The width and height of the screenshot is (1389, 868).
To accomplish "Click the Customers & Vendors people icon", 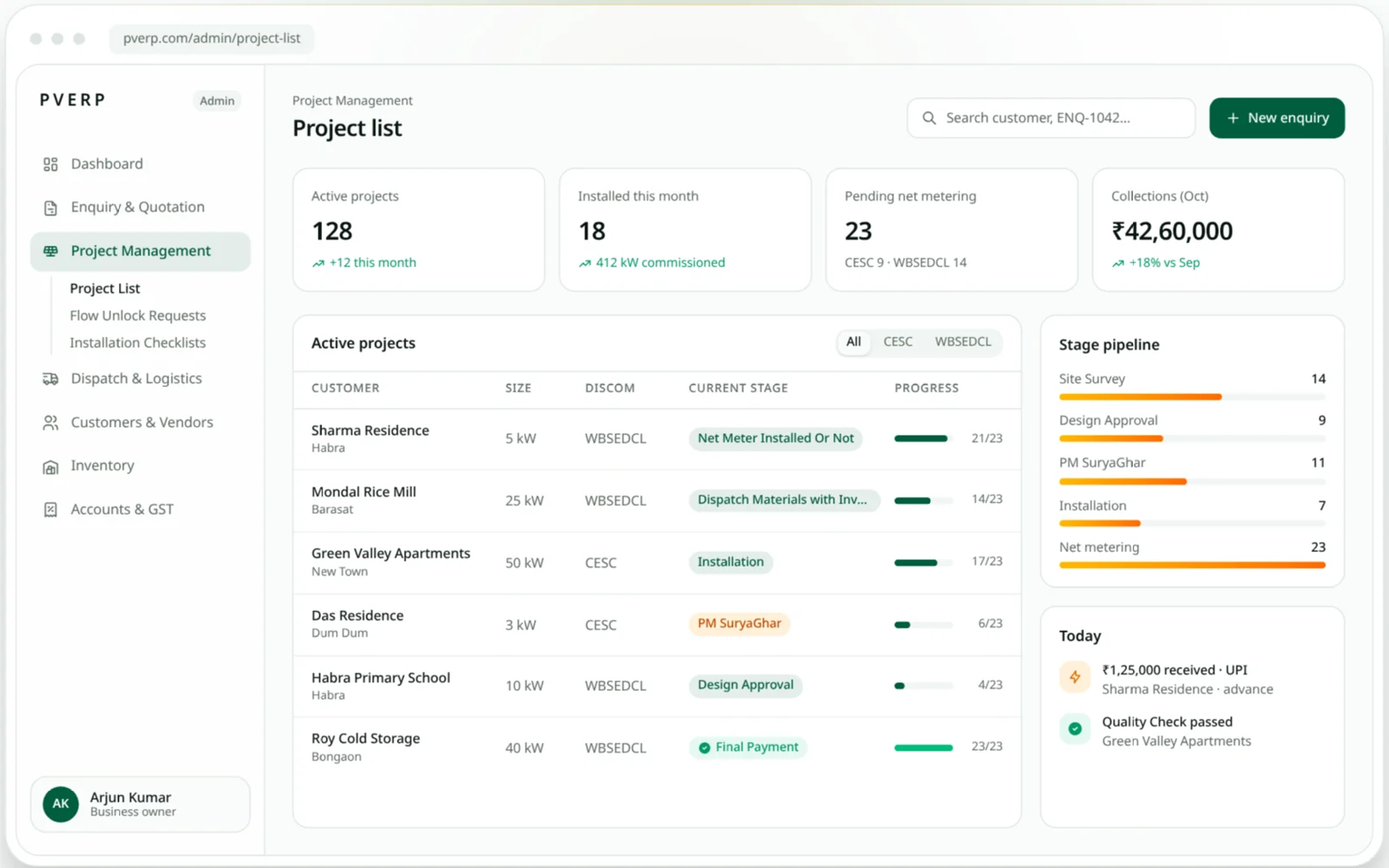I will [50, 423].
